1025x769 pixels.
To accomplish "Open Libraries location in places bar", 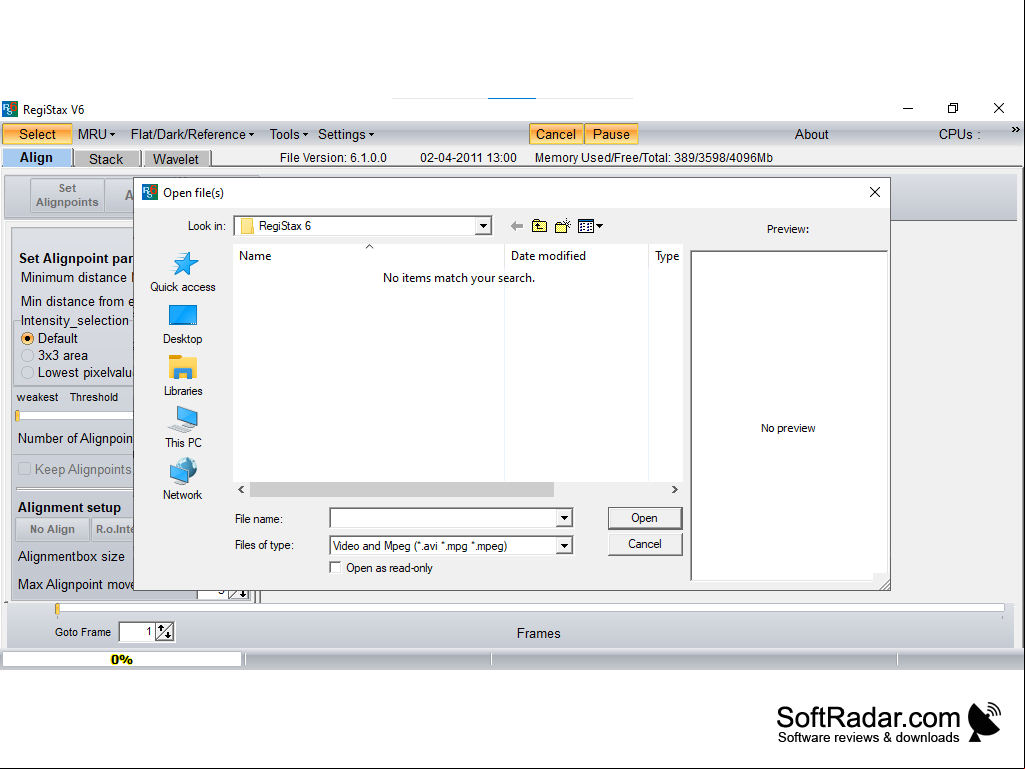I will (x=183, y=376).
